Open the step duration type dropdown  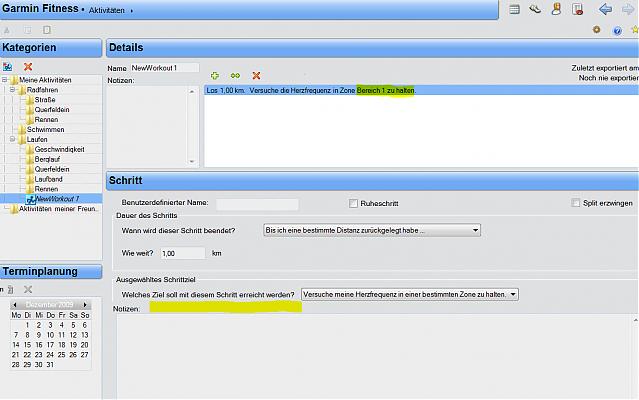(371, 230)
